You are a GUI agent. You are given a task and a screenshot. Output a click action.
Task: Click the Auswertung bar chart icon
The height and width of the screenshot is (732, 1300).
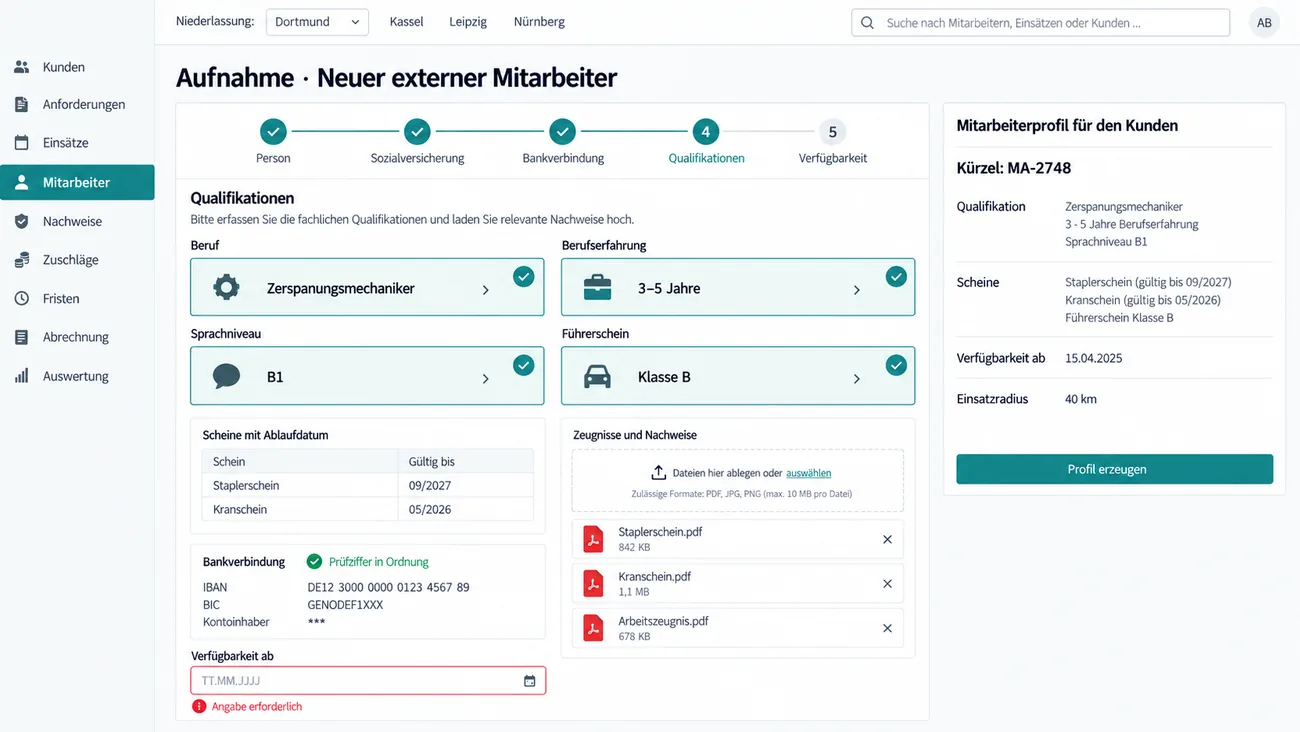click(21, 376)
